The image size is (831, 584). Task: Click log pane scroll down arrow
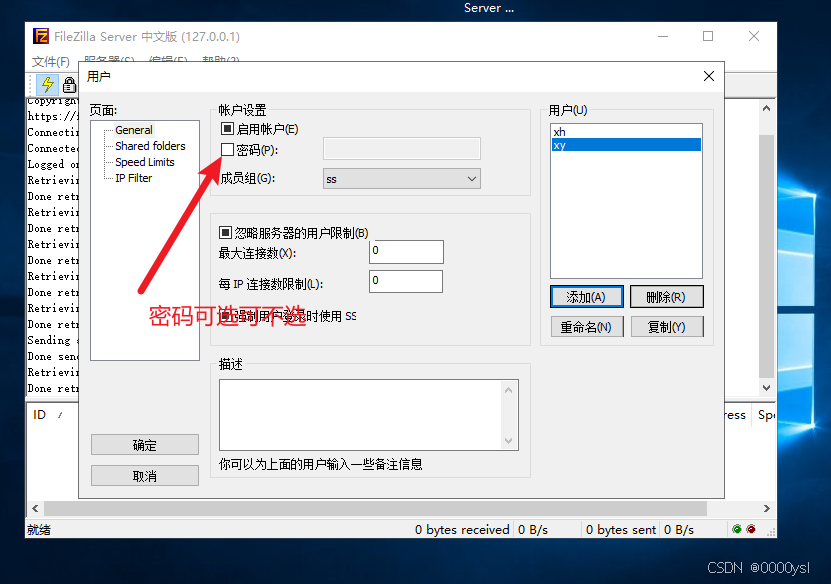click(766, 387)
